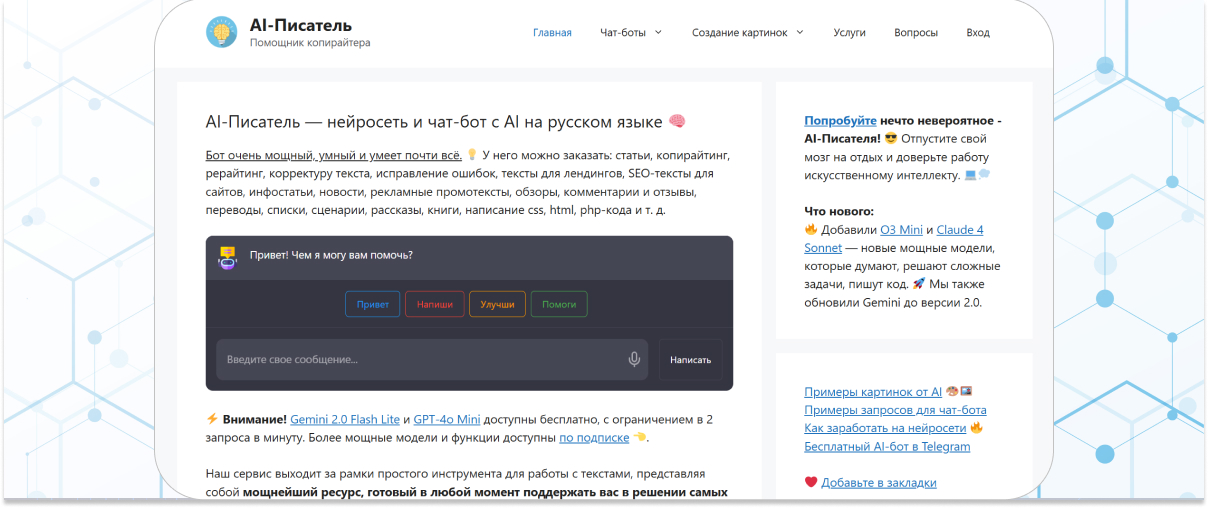Click the Напиши quick-reply button
1208x508 pixels.
435,304
